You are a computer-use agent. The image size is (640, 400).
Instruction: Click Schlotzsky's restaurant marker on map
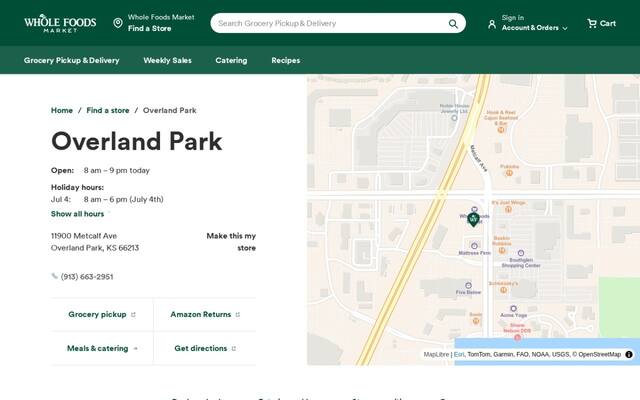tap(503, 290)
